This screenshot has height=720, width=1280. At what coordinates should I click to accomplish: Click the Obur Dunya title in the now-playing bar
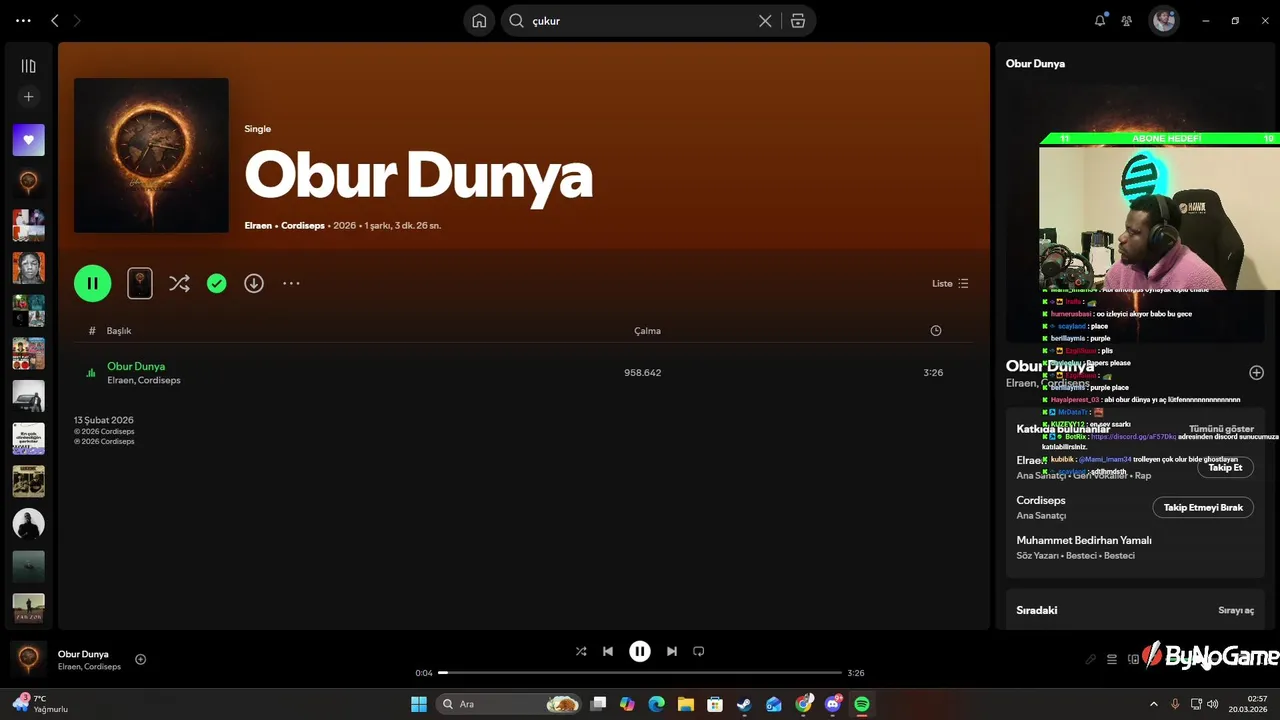click(83, 654)
